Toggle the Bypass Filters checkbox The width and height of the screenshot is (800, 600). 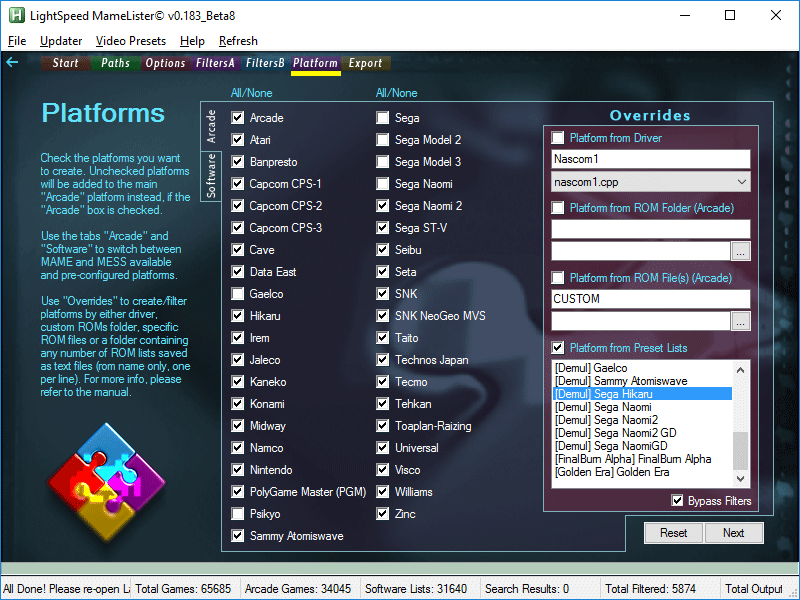pos(678,501)
